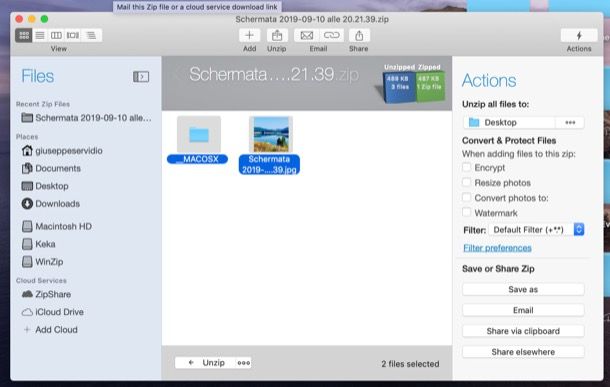Viewport: 610px width, 387px height.
Task: Open Documents in Places
Action: pyautogui.click(x=51, y=168)
